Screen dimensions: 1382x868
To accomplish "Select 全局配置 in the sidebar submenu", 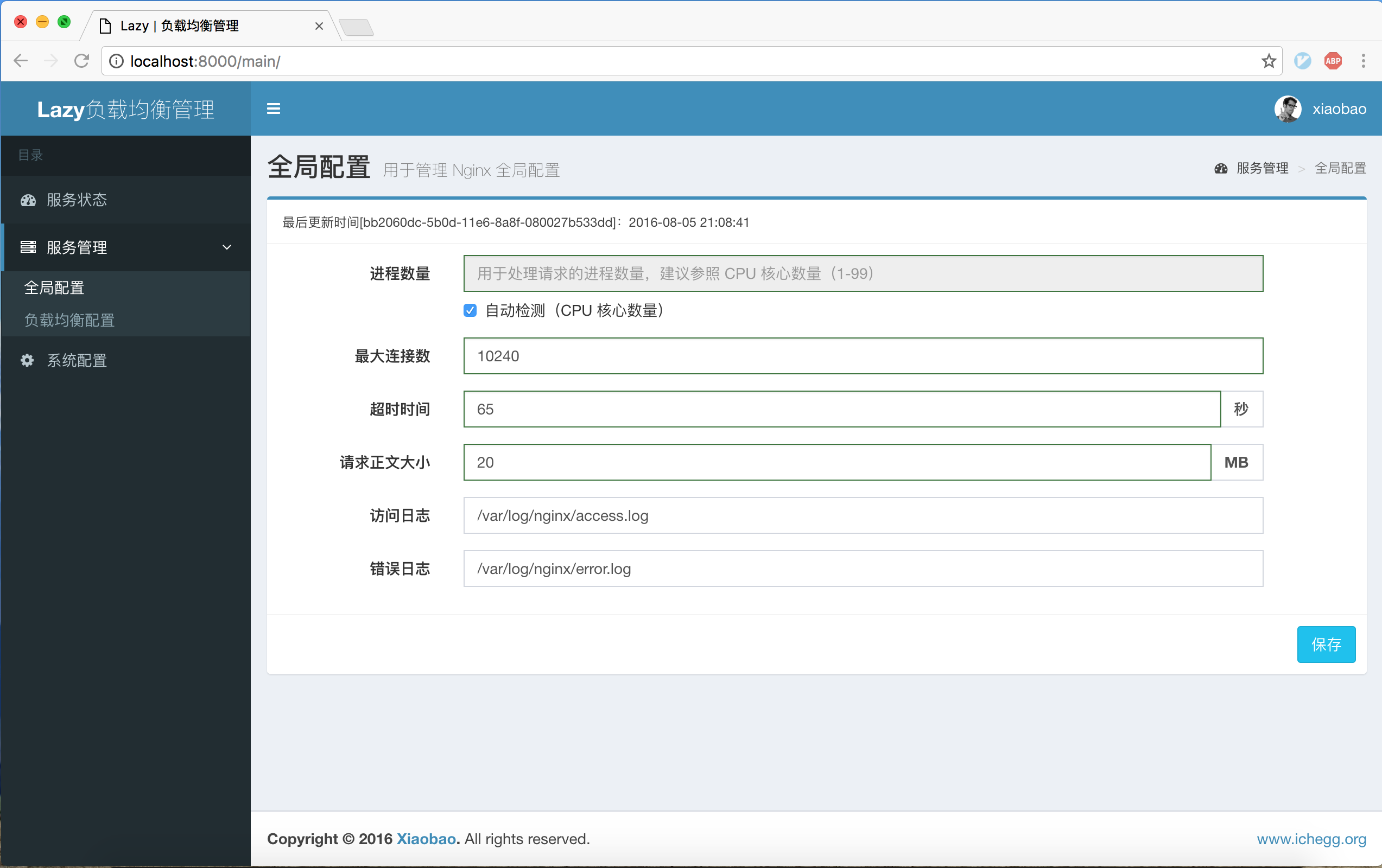I will (54, 288).
